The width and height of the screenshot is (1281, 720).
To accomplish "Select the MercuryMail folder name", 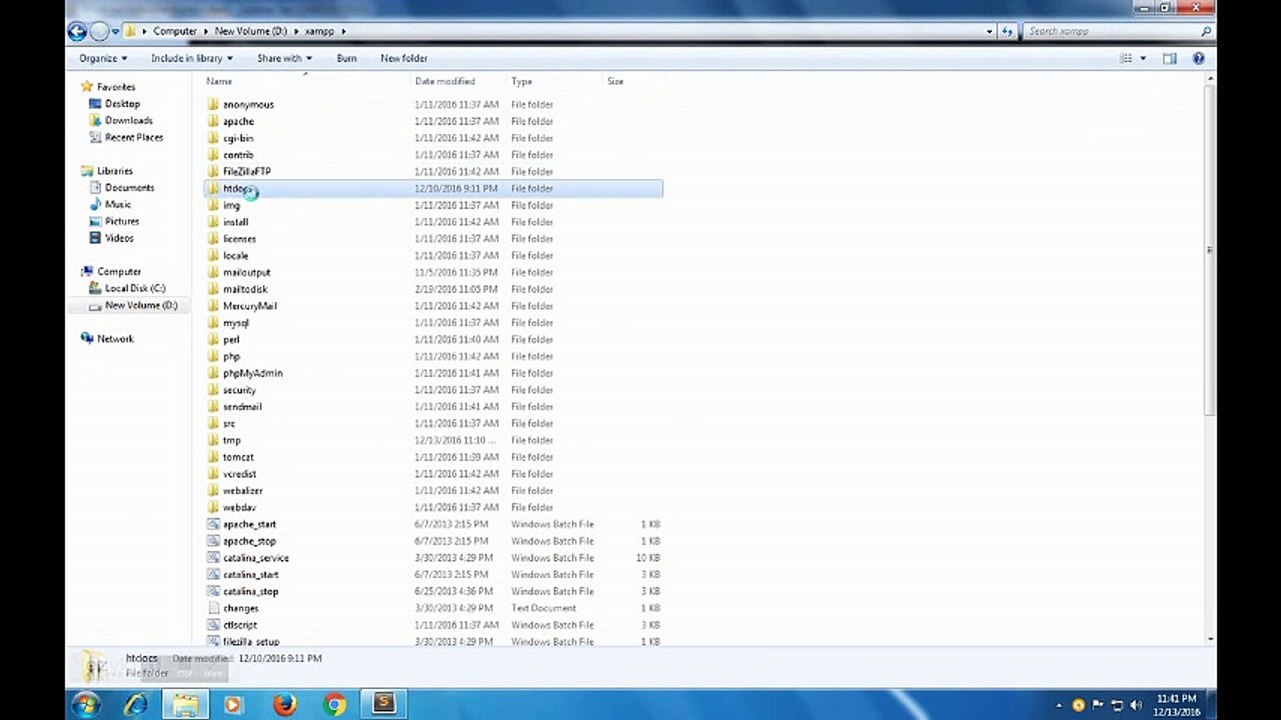I will (x=250, y=306).
